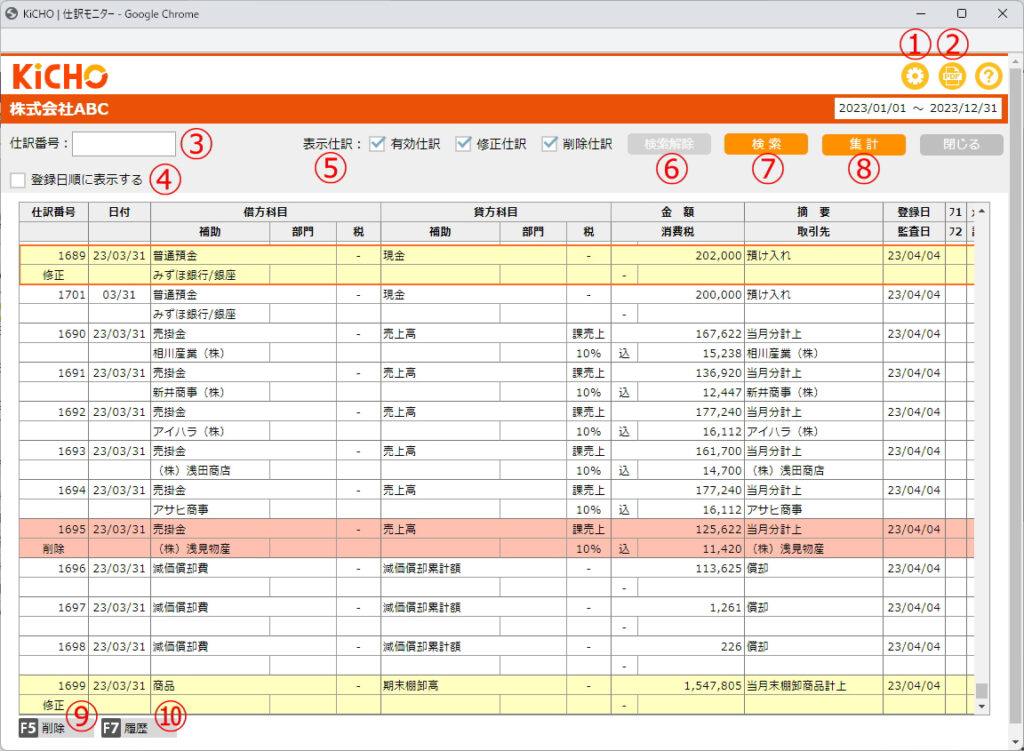Select journal entry number 1693
Viewport: 1024px width, 751px height.
click(x=71, y=451)
